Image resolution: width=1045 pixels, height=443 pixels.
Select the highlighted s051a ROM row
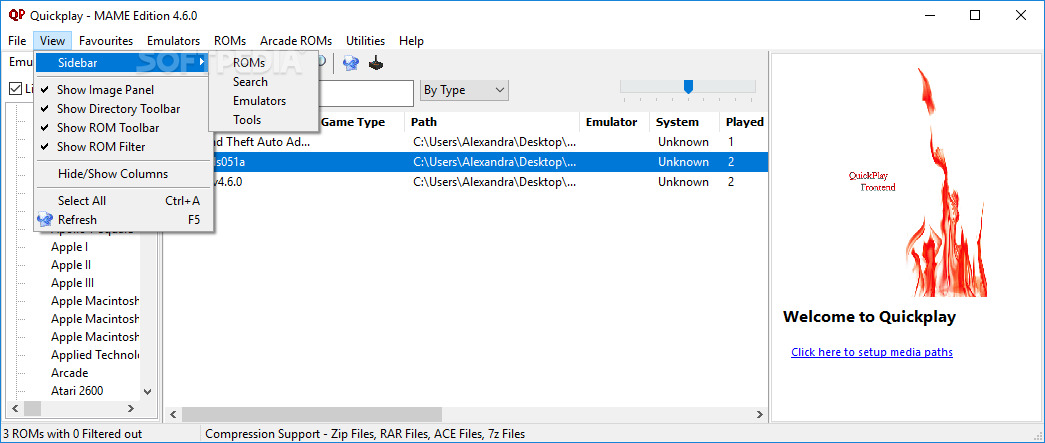click(x=467, y=162)
